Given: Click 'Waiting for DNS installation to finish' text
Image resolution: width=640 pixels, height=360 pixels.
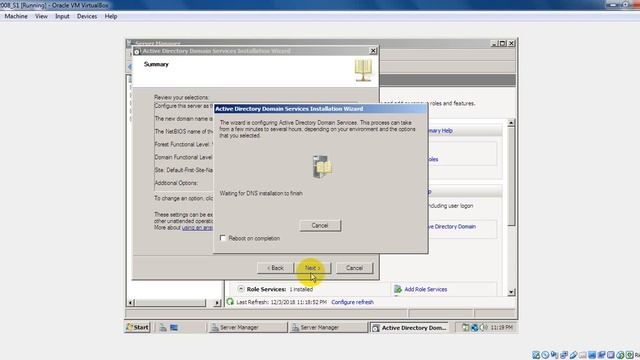Looking at the screenshot, I should click(261, 193).
